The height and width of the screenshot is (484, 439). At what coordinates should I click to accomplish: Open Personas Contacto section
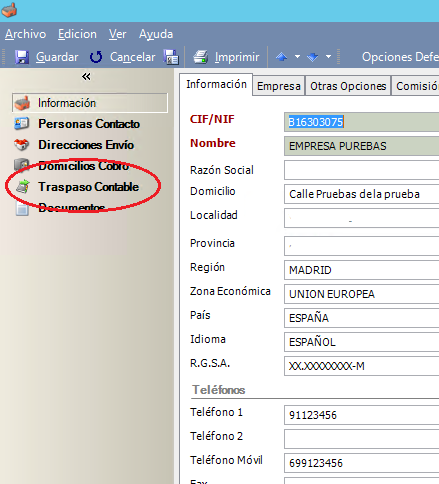pyautogui.click(x=89, y=124)
